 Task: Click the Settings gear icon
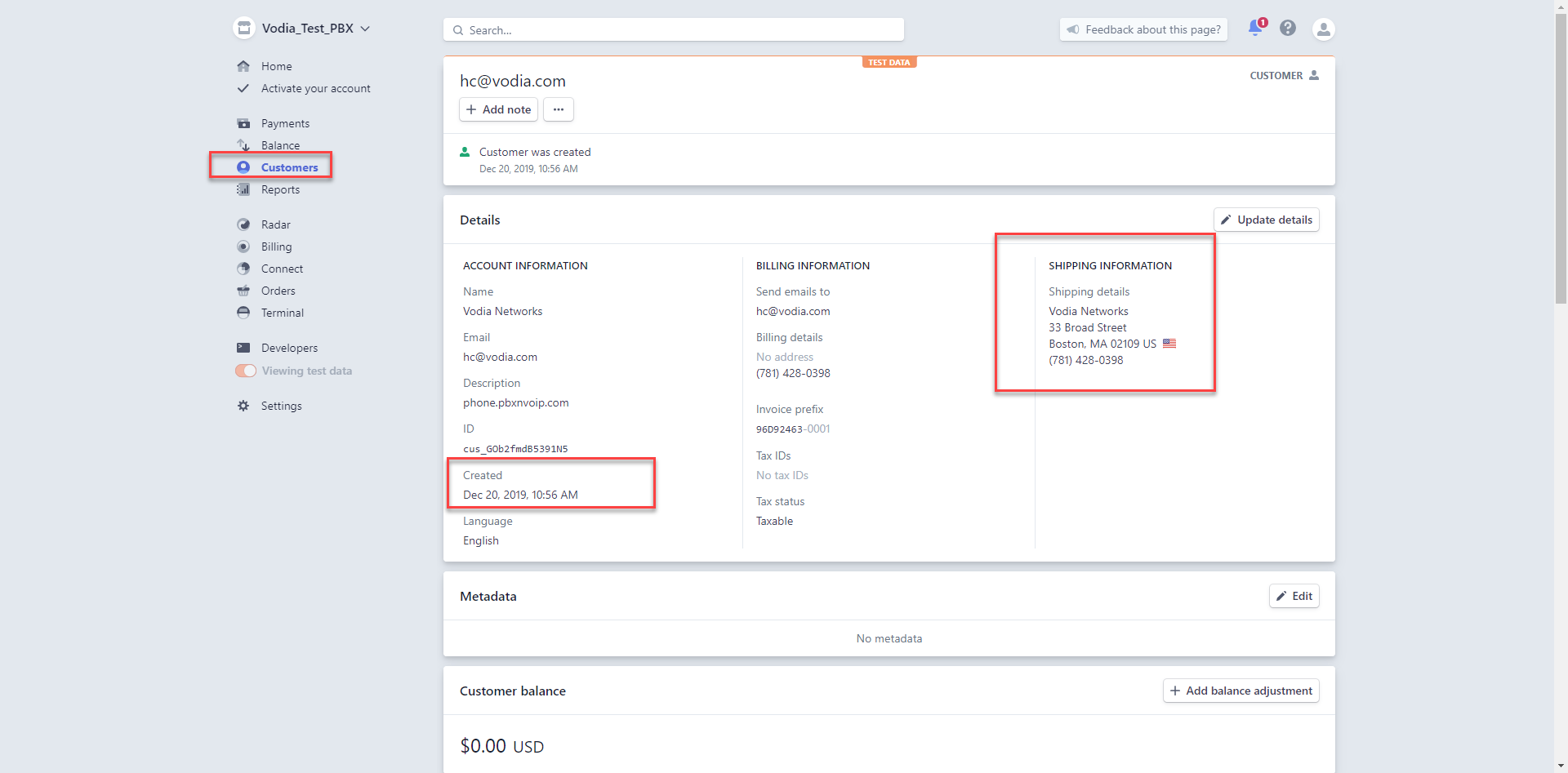(x=243, y=406)
